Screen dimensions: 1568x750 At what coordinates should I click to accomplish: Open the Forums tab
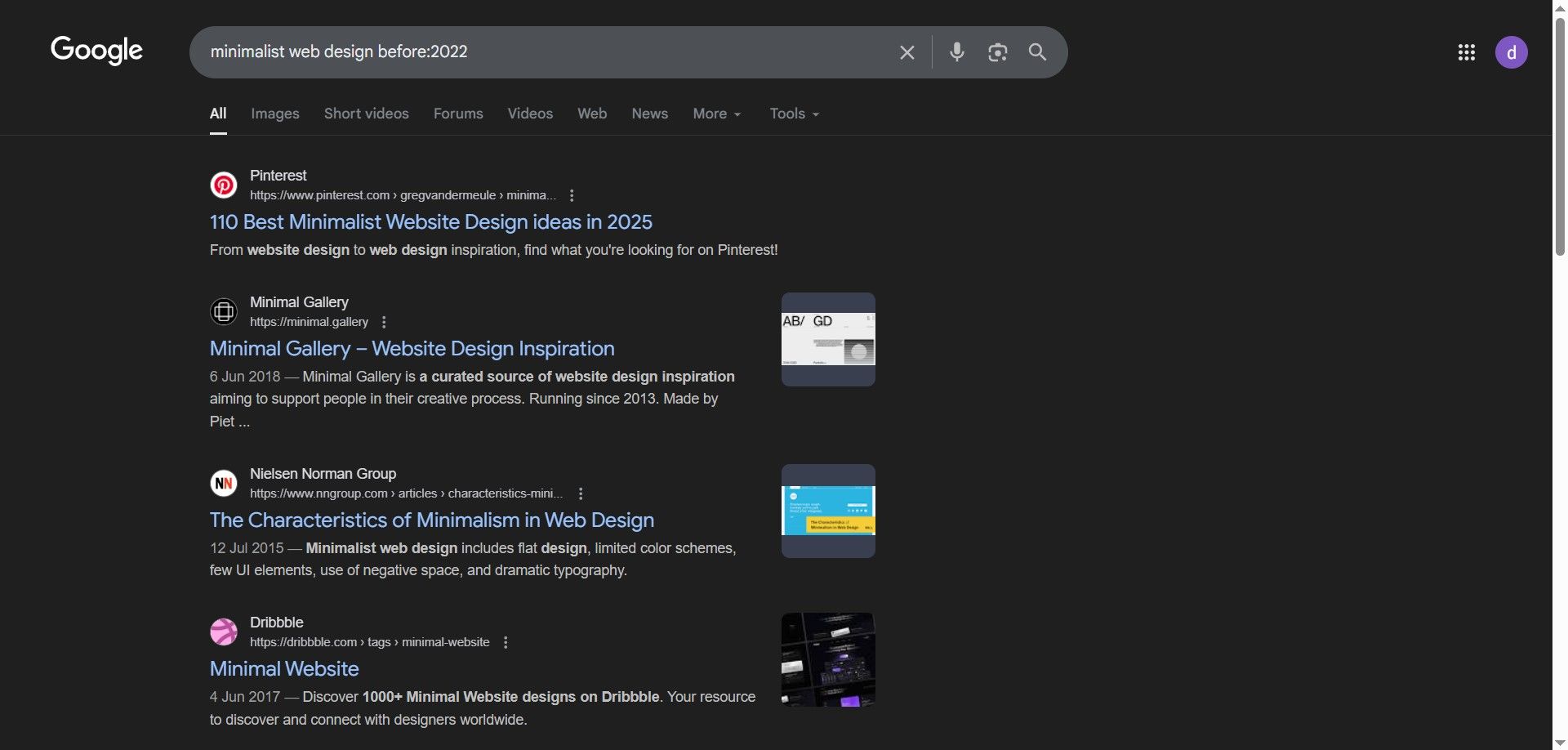(458, 114)
